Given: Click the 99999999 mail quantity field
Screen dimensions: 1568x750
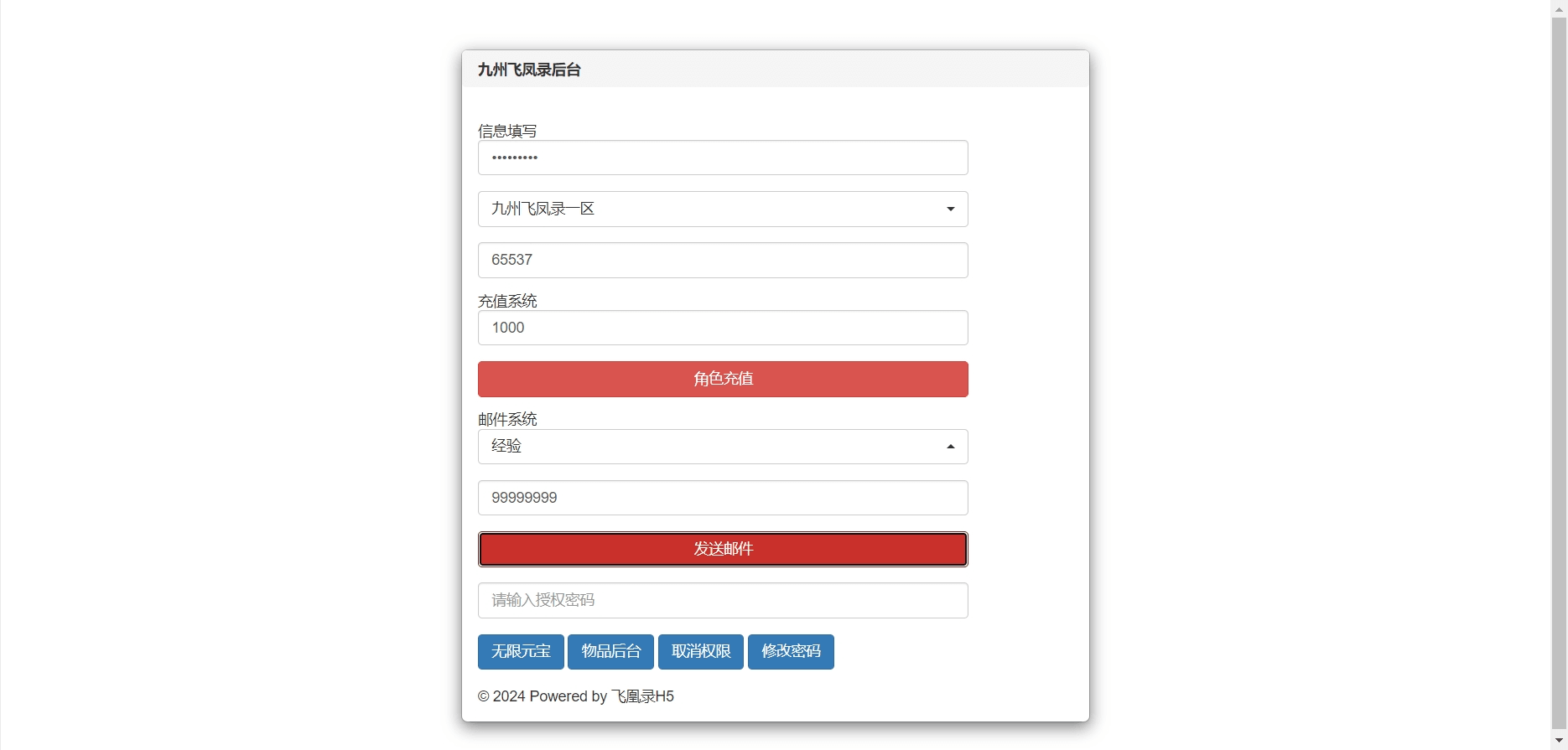Looking at the screenshot, I should pyautogui.click(x=722, y=497).
